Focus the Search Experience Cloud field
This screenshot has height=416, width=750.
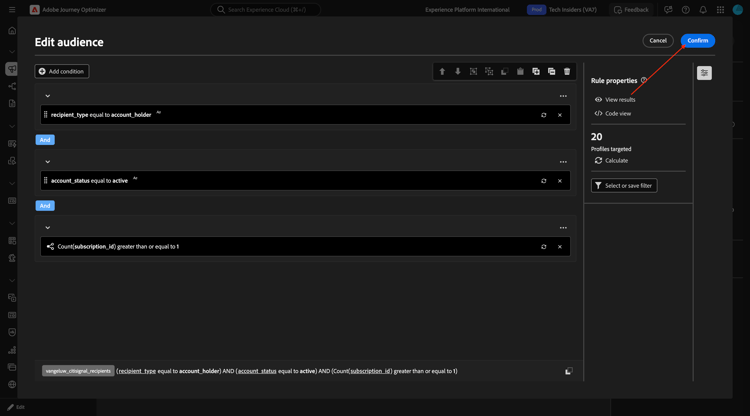click(266, 10)
